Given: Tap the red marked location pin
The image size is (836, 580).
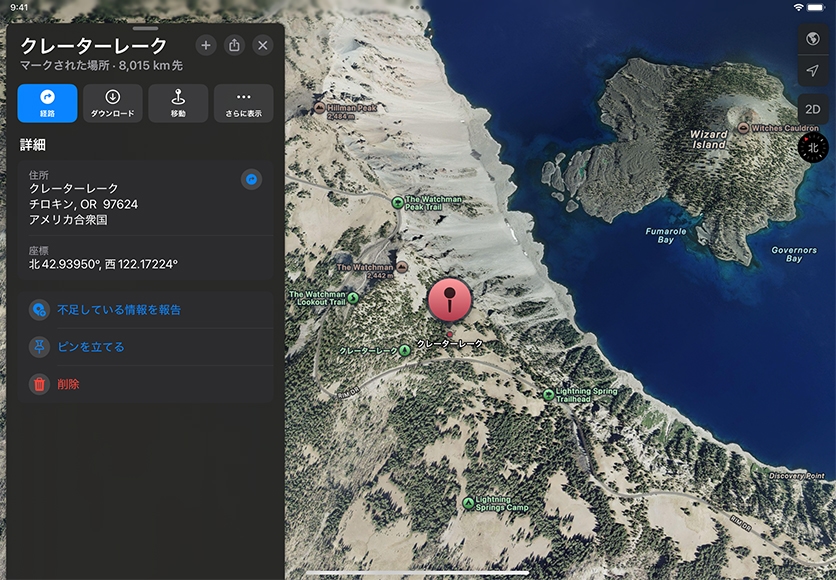Looking at the screenshot, I should coord(450,300).
